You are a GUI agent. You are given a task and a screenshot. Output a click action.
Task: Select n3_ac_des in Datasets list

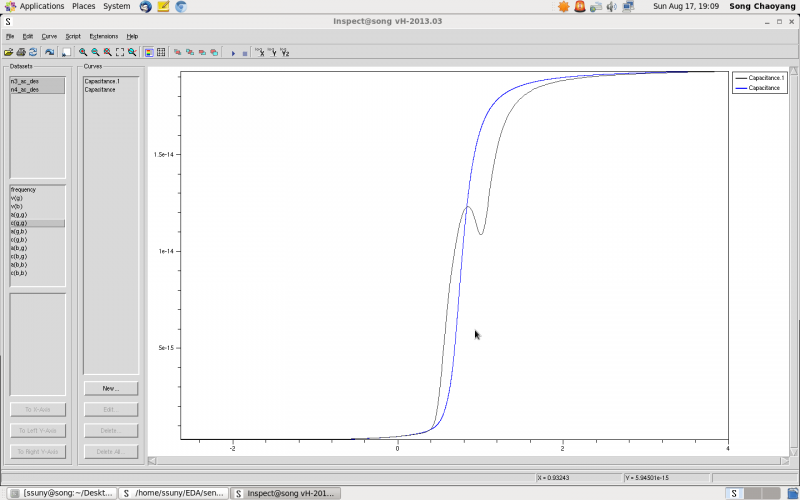25,81
